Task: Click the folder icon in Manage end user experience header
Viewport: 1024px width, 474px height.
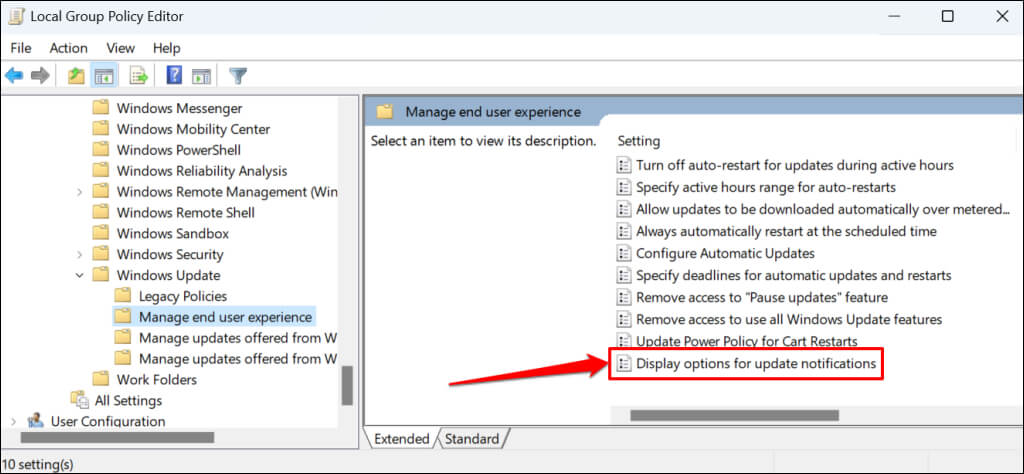Action: pyautogui.click(x=385, y=112)
